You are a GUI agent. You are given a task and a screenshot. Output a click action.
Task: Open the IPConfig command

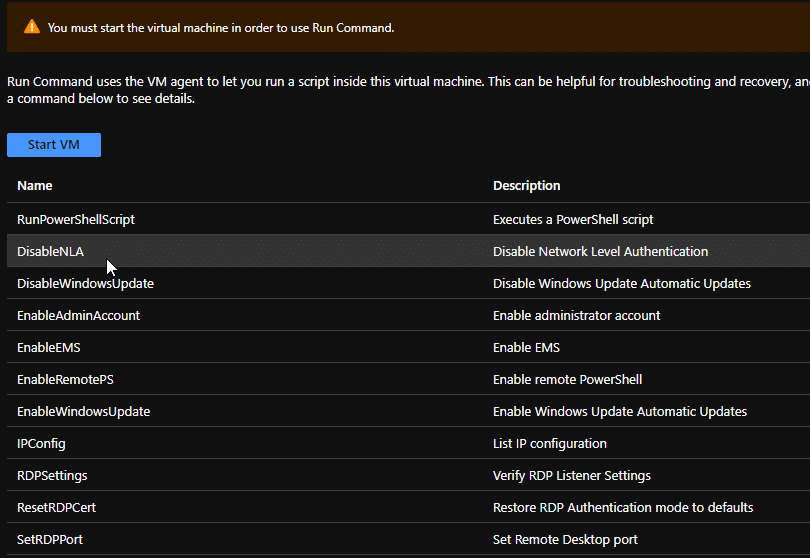(41, 444)
